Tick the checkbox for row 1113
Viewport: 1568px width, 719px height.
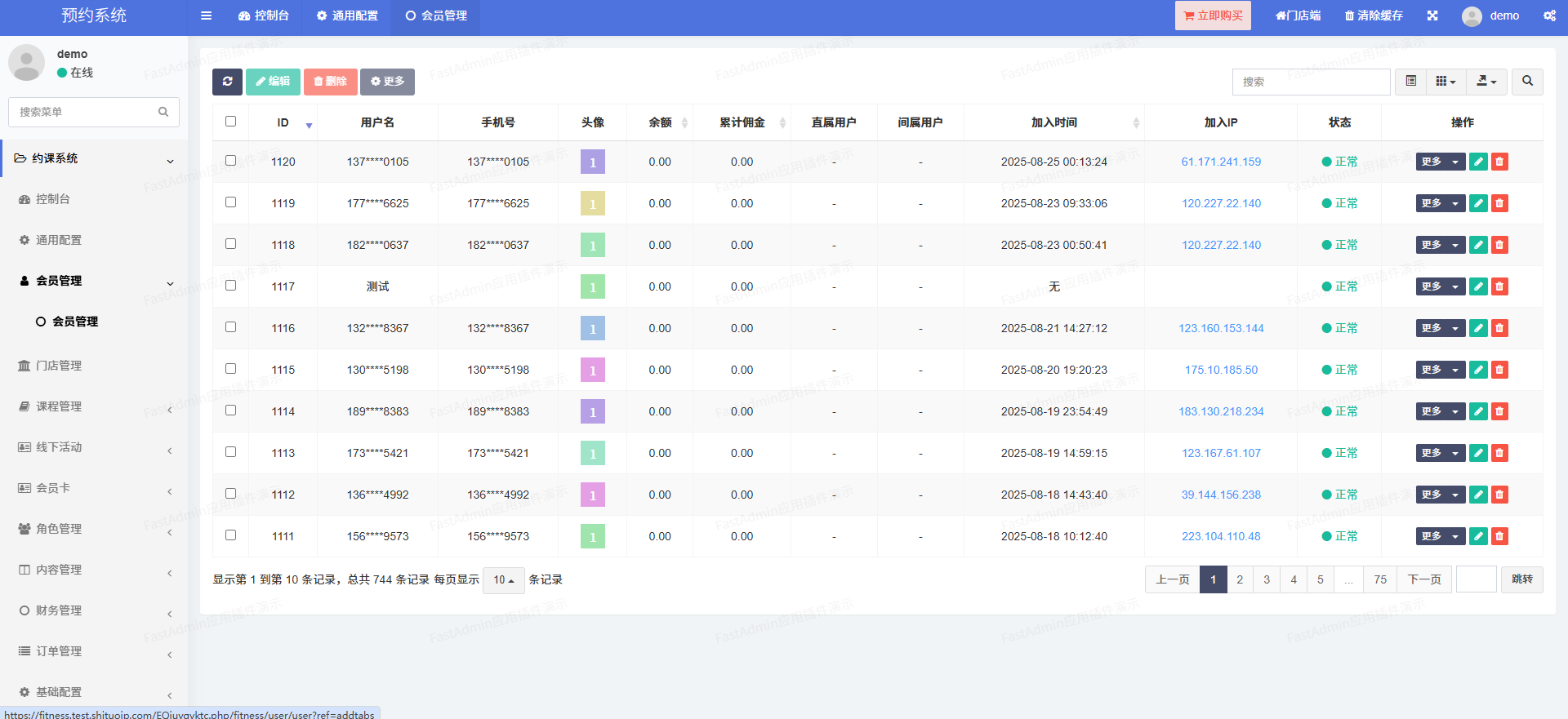[230, 452]
